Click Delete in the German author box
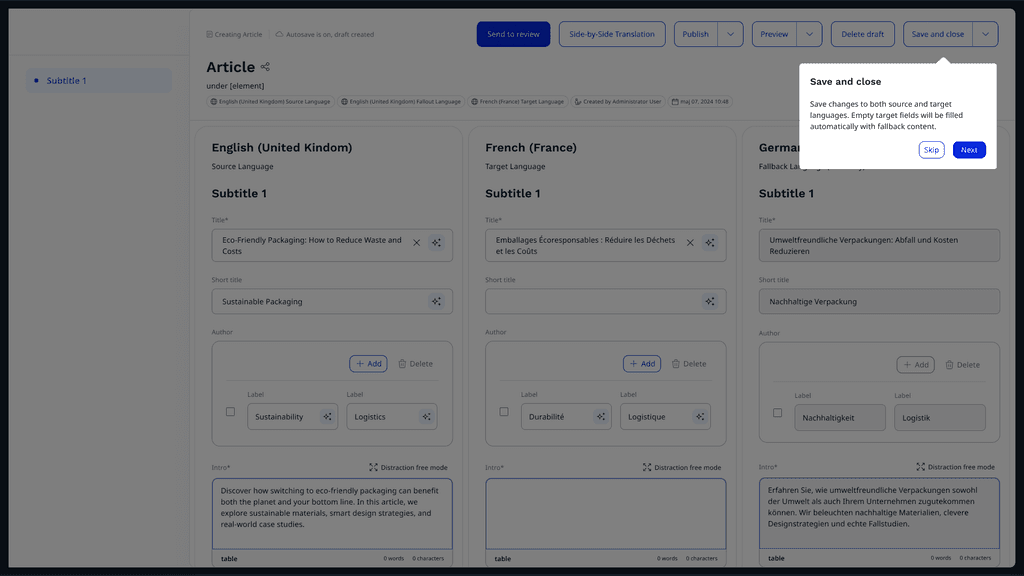The image size is (1024, 576). pos(963,365)
